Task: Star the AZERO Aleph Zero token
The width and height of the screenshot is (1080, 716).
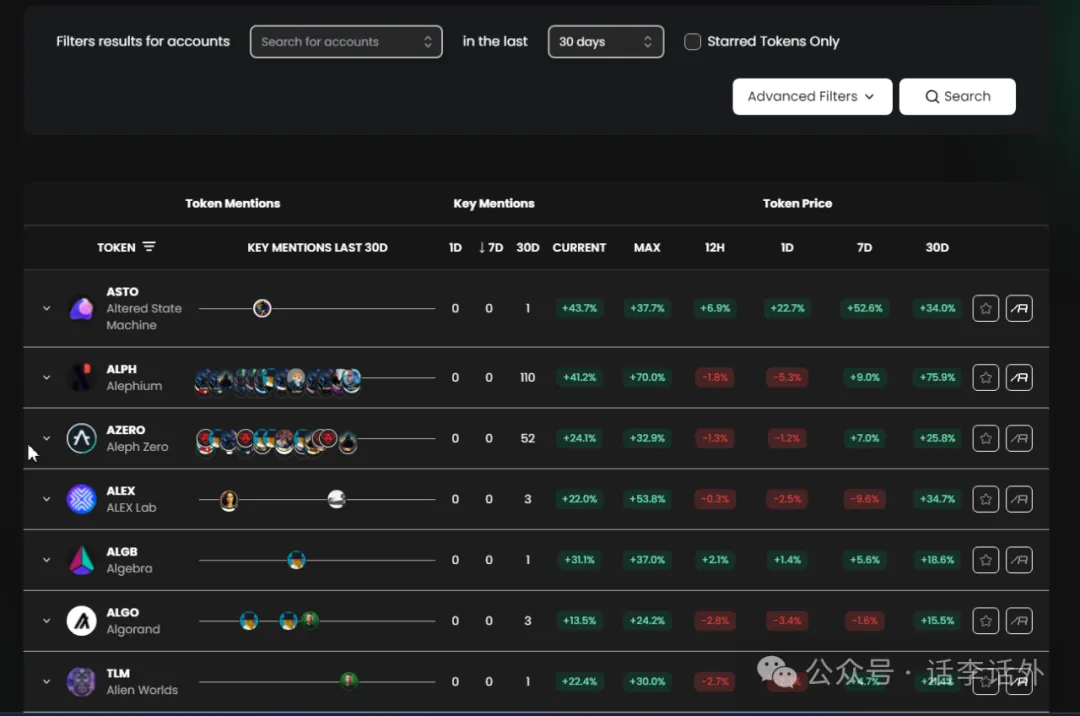Action: (x=986, y=439)
